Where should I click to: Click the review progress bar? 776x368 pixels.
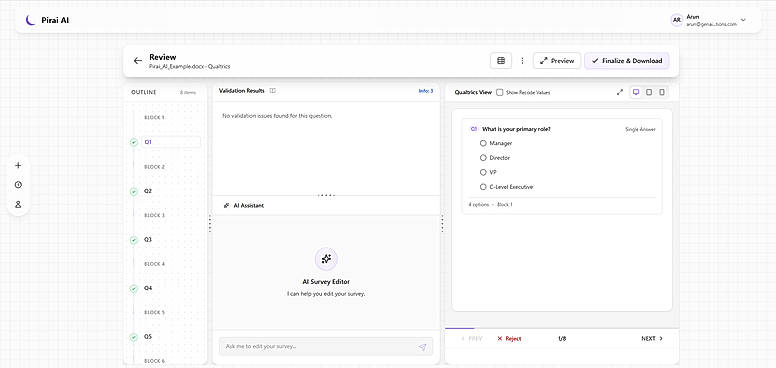tap(562, 328)
